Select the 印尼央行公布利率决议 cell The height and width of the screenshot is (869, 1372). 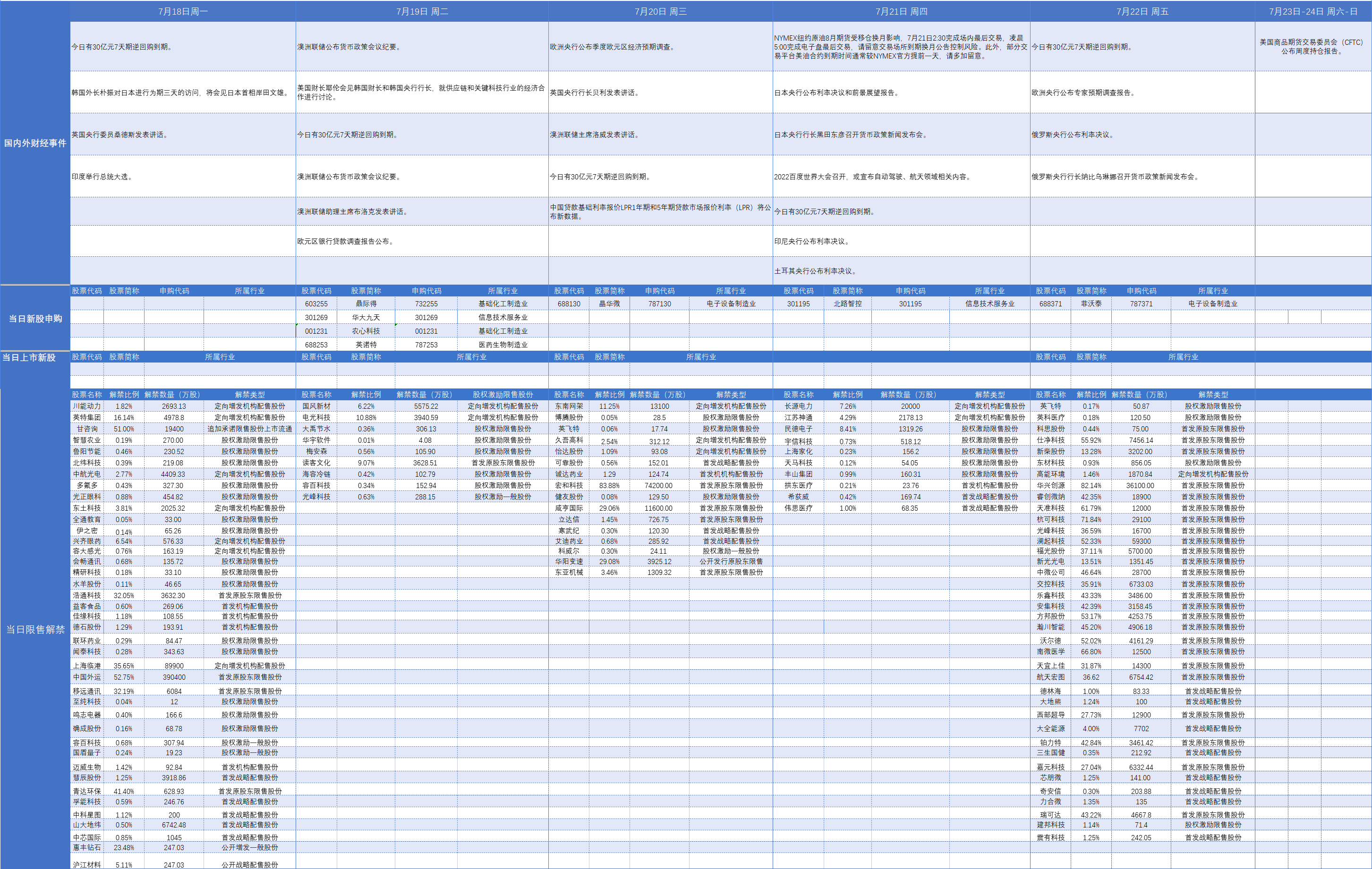902,241
